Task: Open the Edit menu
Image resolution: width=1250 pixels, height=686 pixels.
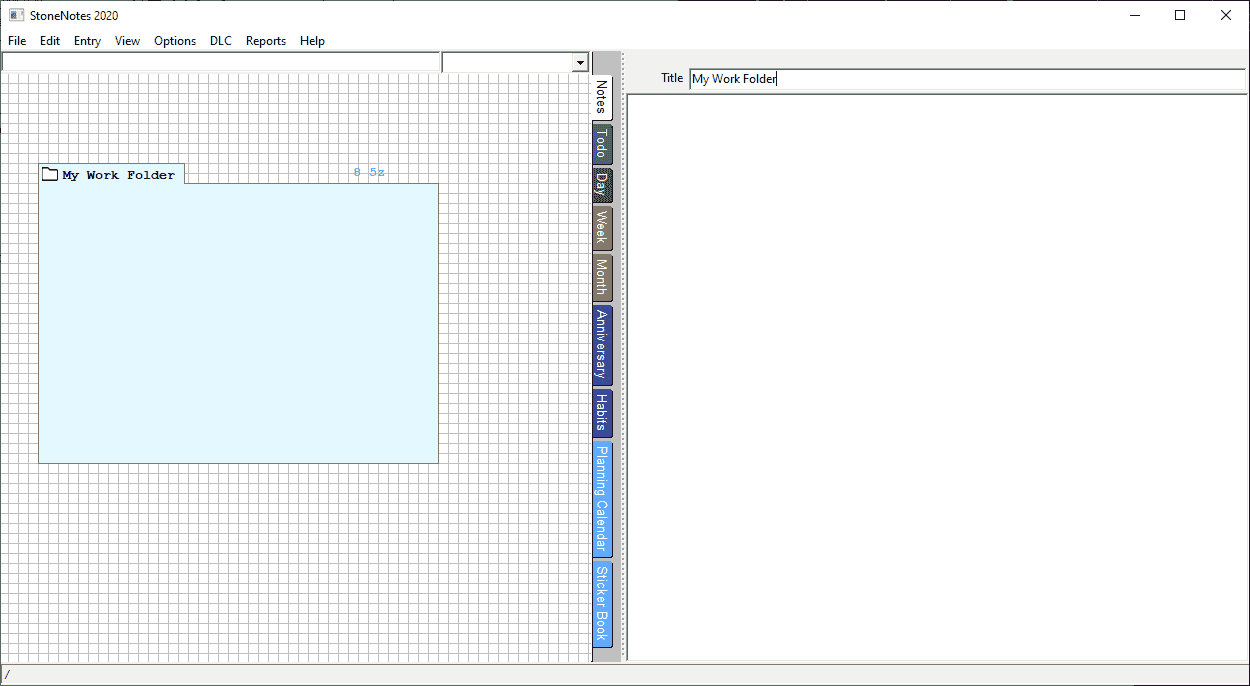Action: [50, 41]
